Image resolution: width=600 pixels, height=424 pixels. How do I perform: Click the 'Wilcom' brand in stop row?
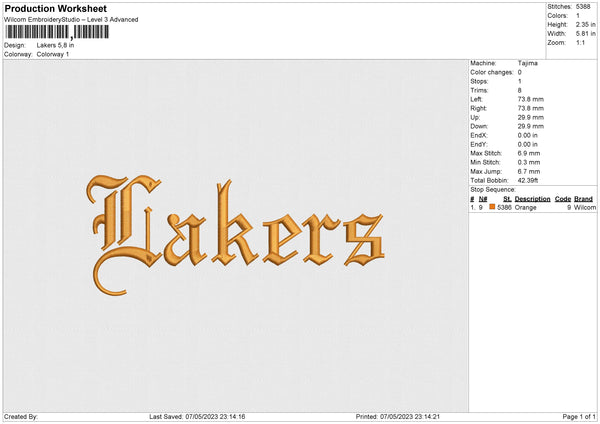[585, 207]
